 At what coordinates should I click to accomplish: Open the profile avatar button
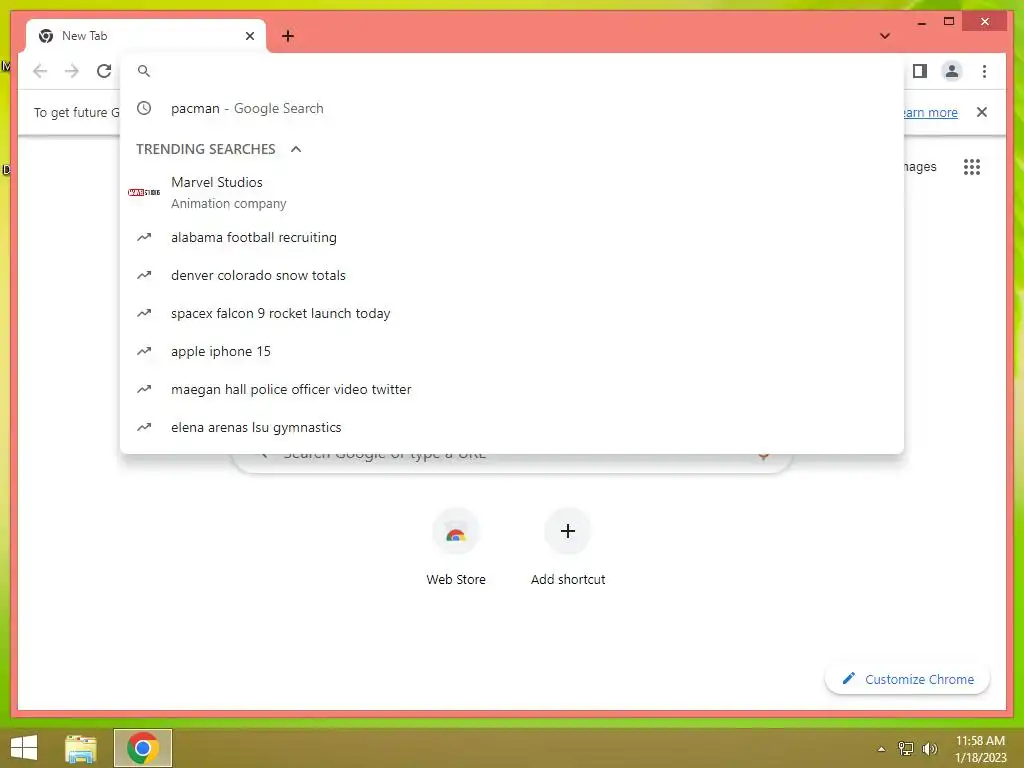point(952,71)
